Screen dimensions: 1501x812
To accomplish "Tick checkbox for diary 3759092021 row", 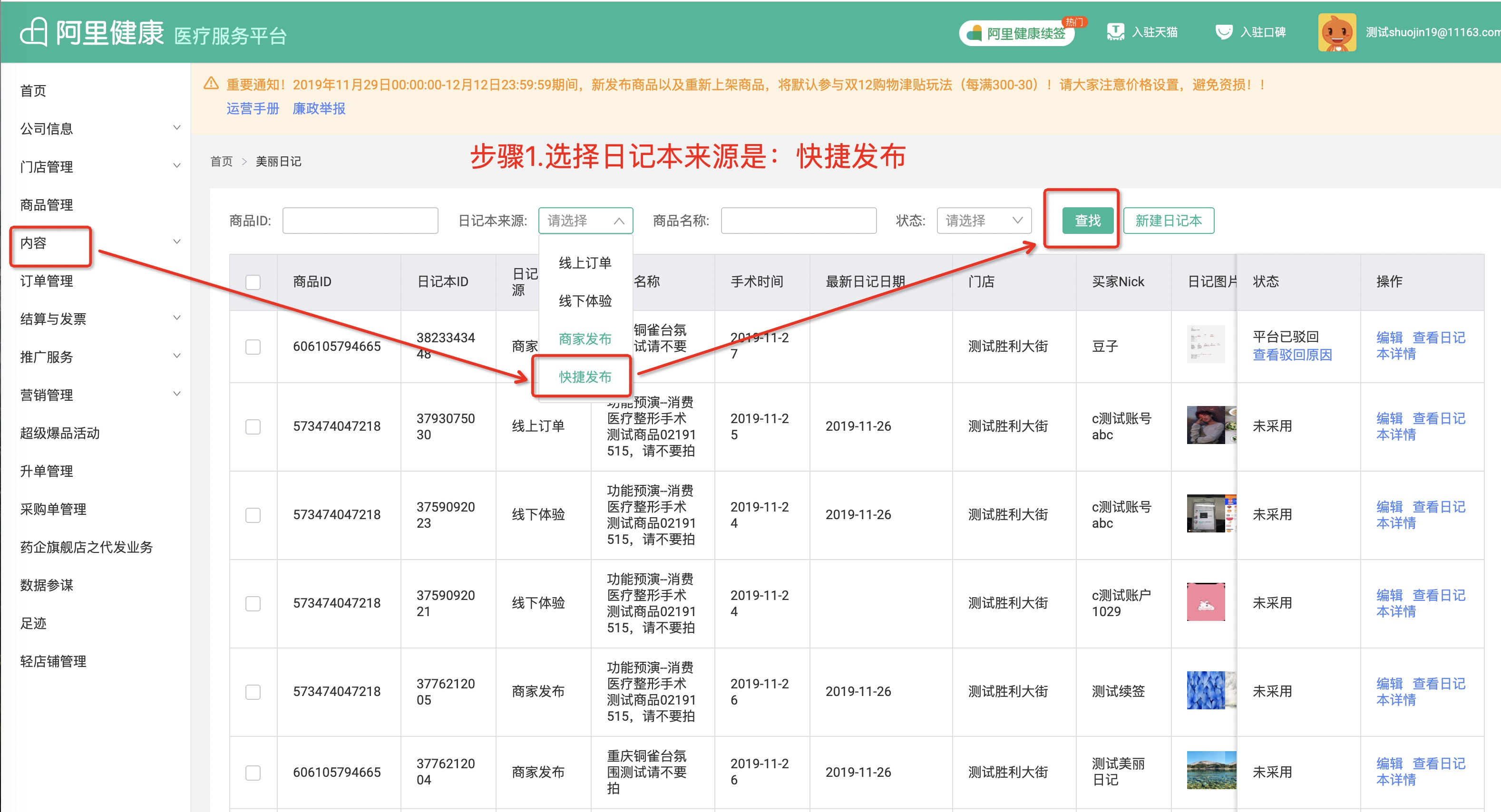I will point(253,603).
